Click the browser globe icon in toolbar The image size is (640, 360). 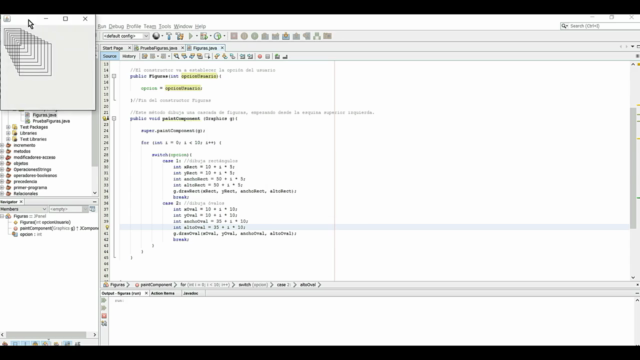coord(156,36)
